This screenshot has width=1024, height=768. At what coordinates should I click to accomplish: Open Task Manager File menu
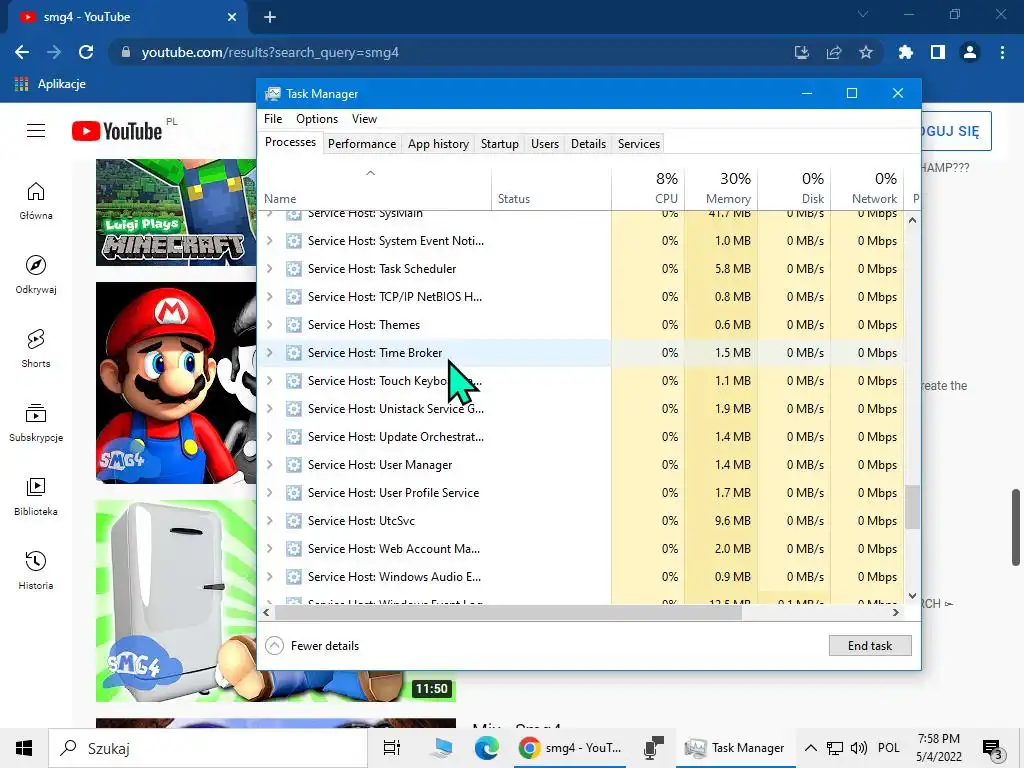pyautogui.click(x=273, y=119)
